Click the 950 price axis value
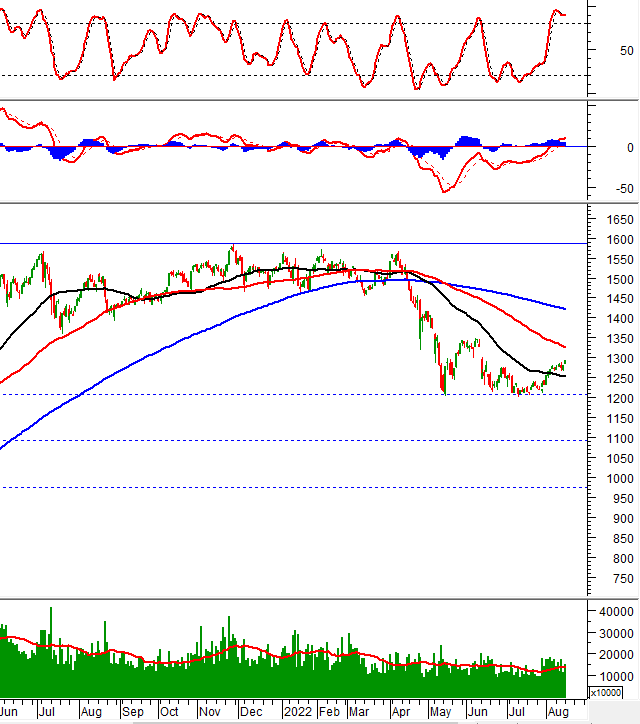Screen dimensions: 640x724 [x=623, y=499]
